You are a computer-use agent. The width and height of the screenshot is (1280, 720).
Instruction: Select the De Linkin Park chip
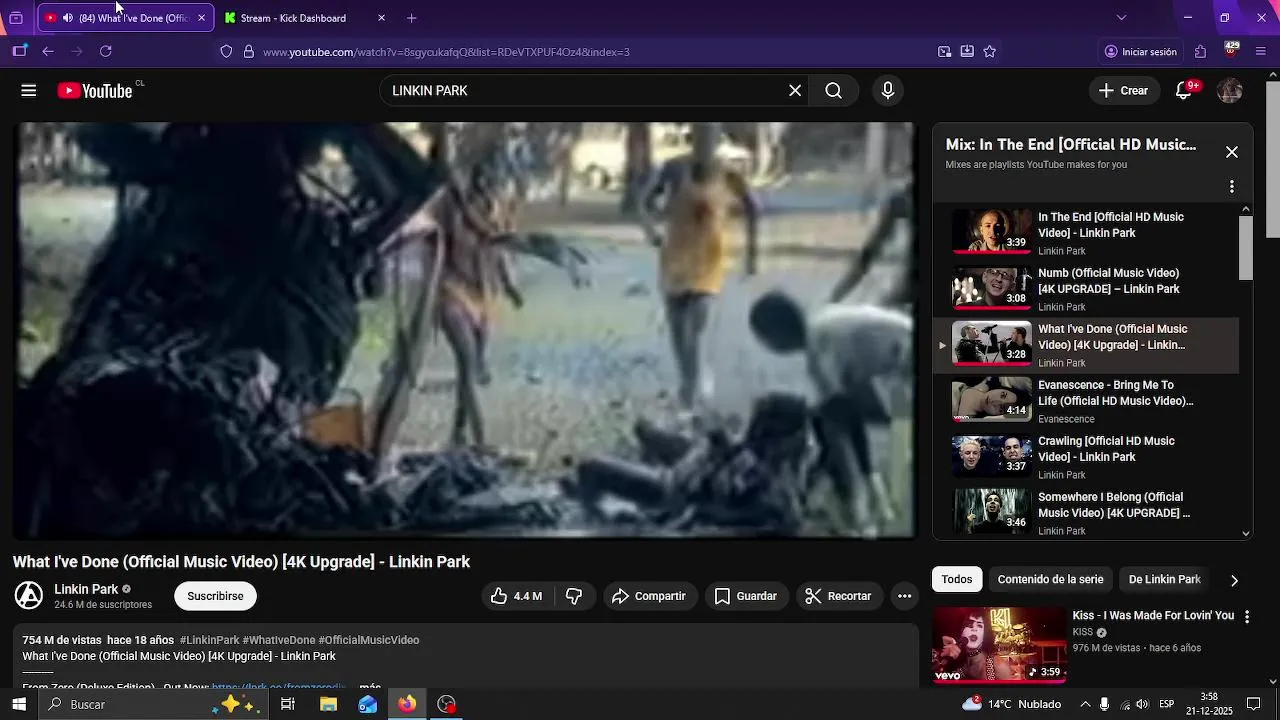coord(1164,580)
